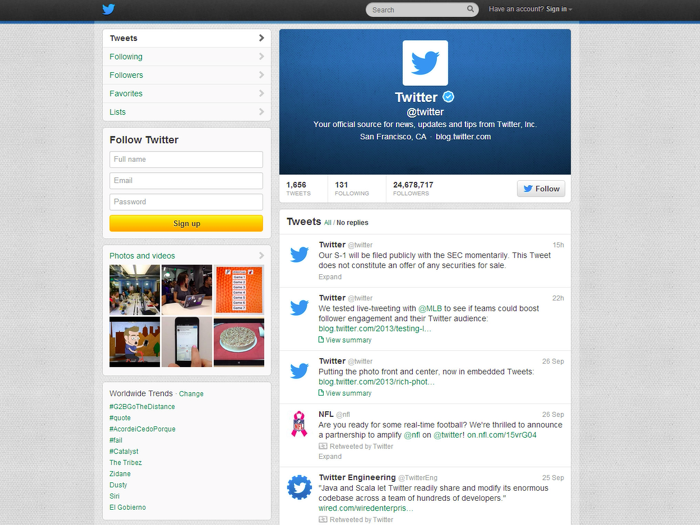700x525 pixels.
Task: Click Change next to Worldwide Trends
Action: (191, 394)
